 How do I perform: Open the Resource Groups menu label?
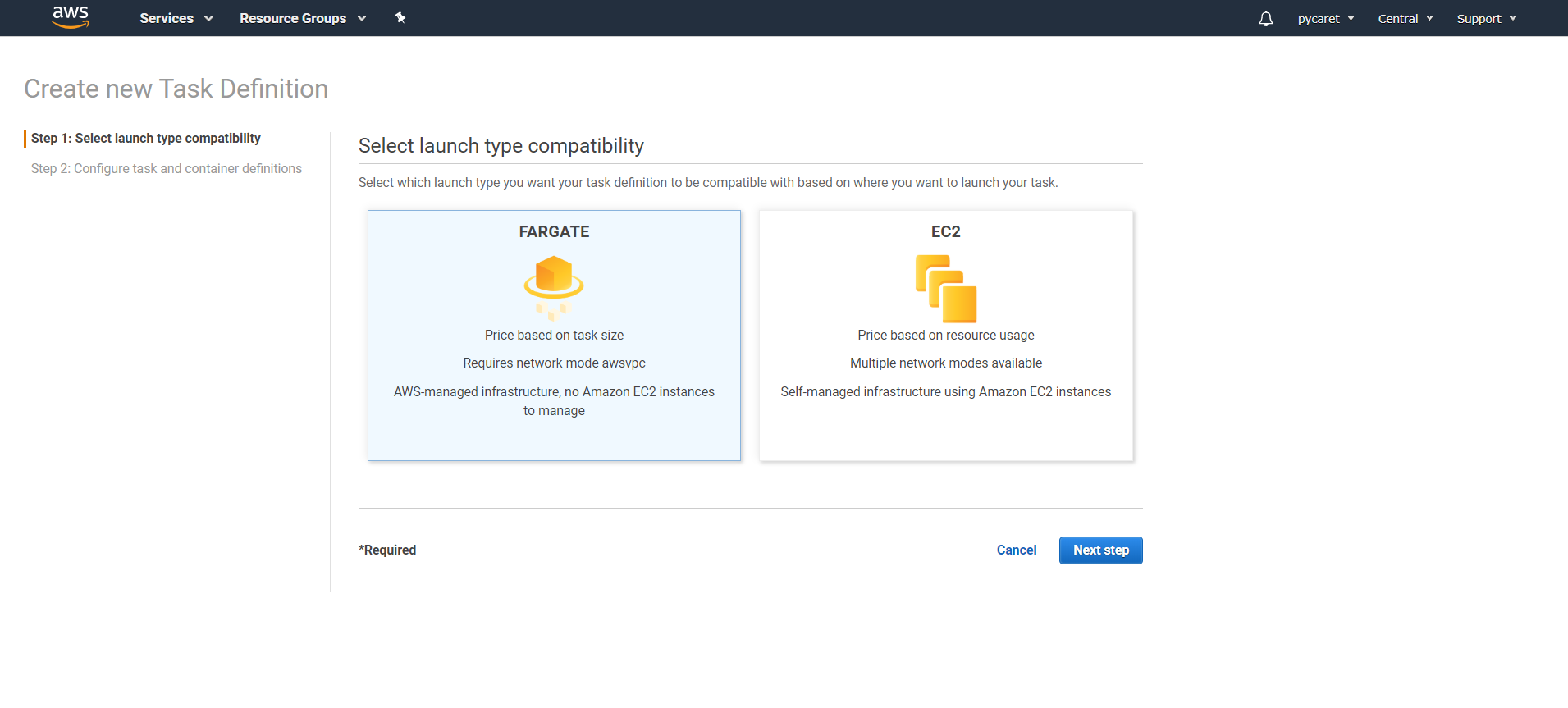[293, 18]
